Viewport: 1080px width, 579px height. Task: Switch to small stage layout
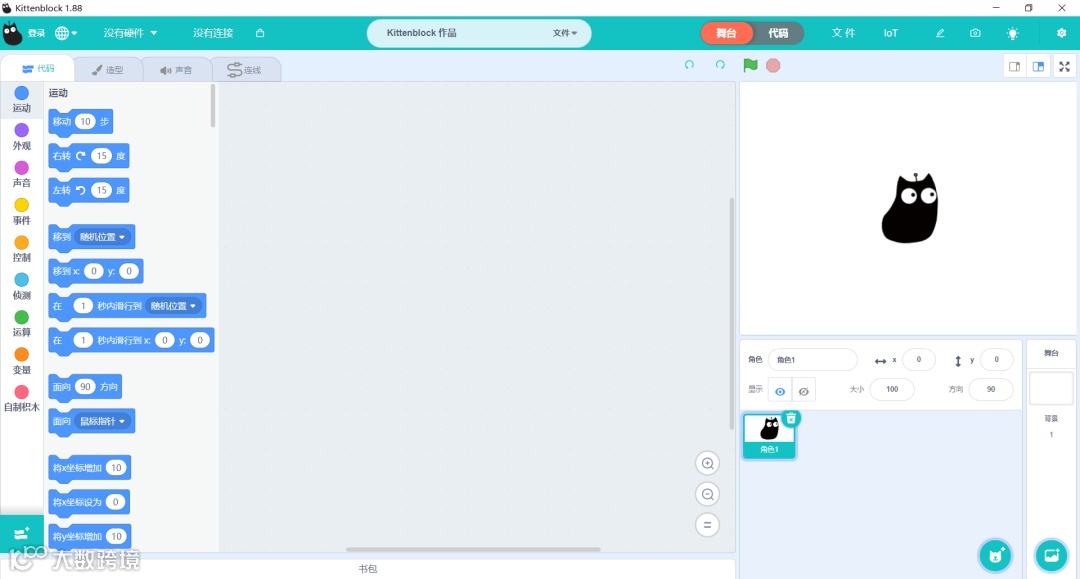tap(1015, 66)
